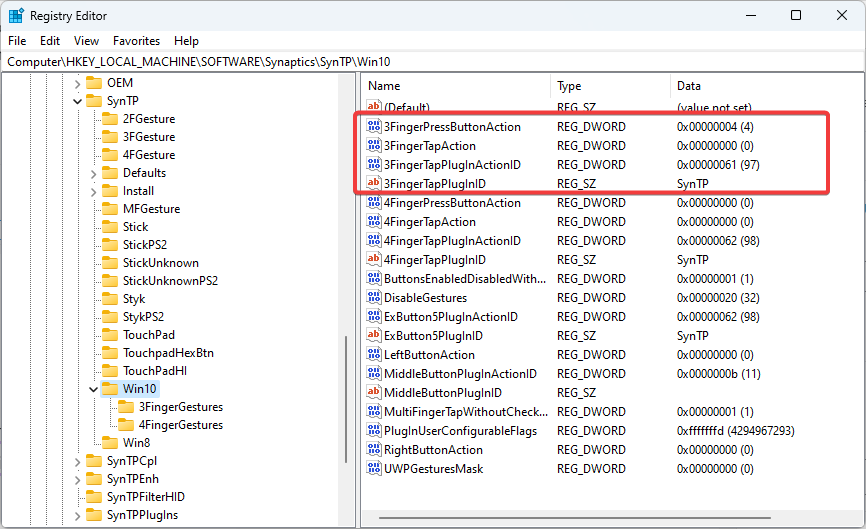The width and height of the screenshot is (866, 529).
Task: Select the TouchpadHexBtn tree item
Action: 168,353
